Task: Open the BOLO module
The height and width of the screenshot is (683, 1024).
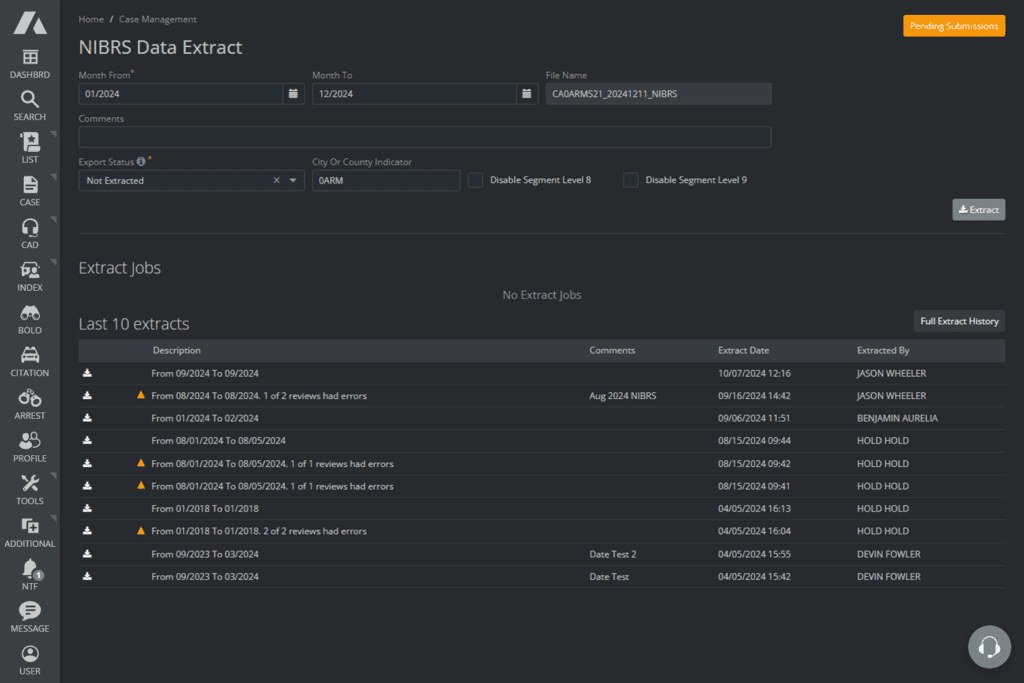Action: point(29,317)
